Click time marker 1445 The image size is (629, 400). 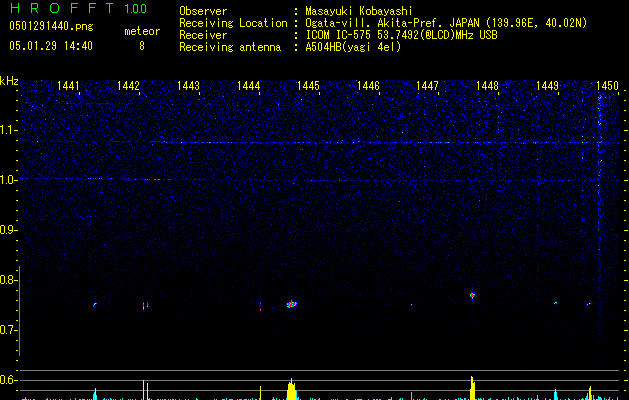[308, 86]
